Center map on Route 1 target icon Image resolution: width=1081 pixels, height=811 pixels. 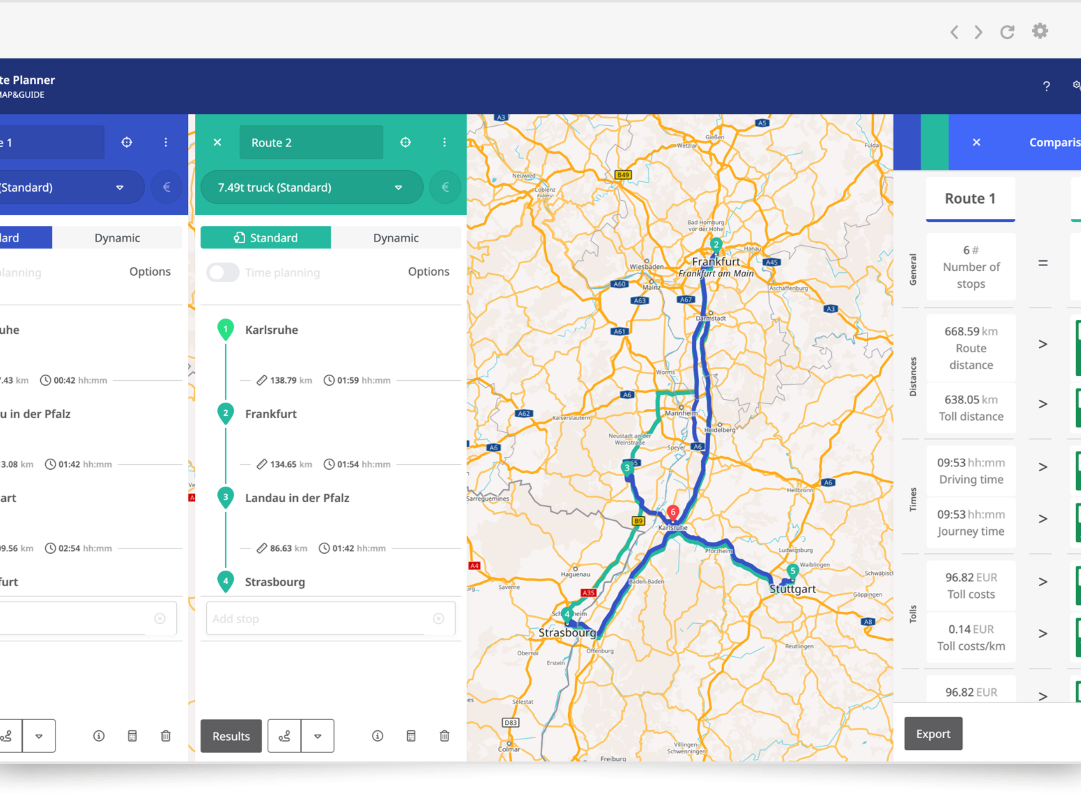127,142
